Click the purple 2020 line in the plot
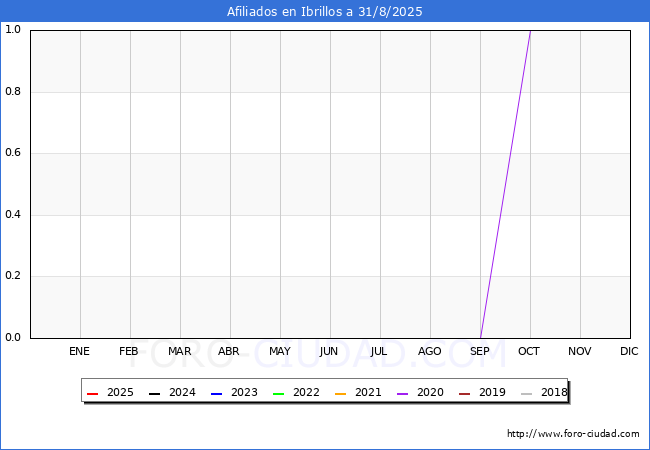 coord(505,184)
